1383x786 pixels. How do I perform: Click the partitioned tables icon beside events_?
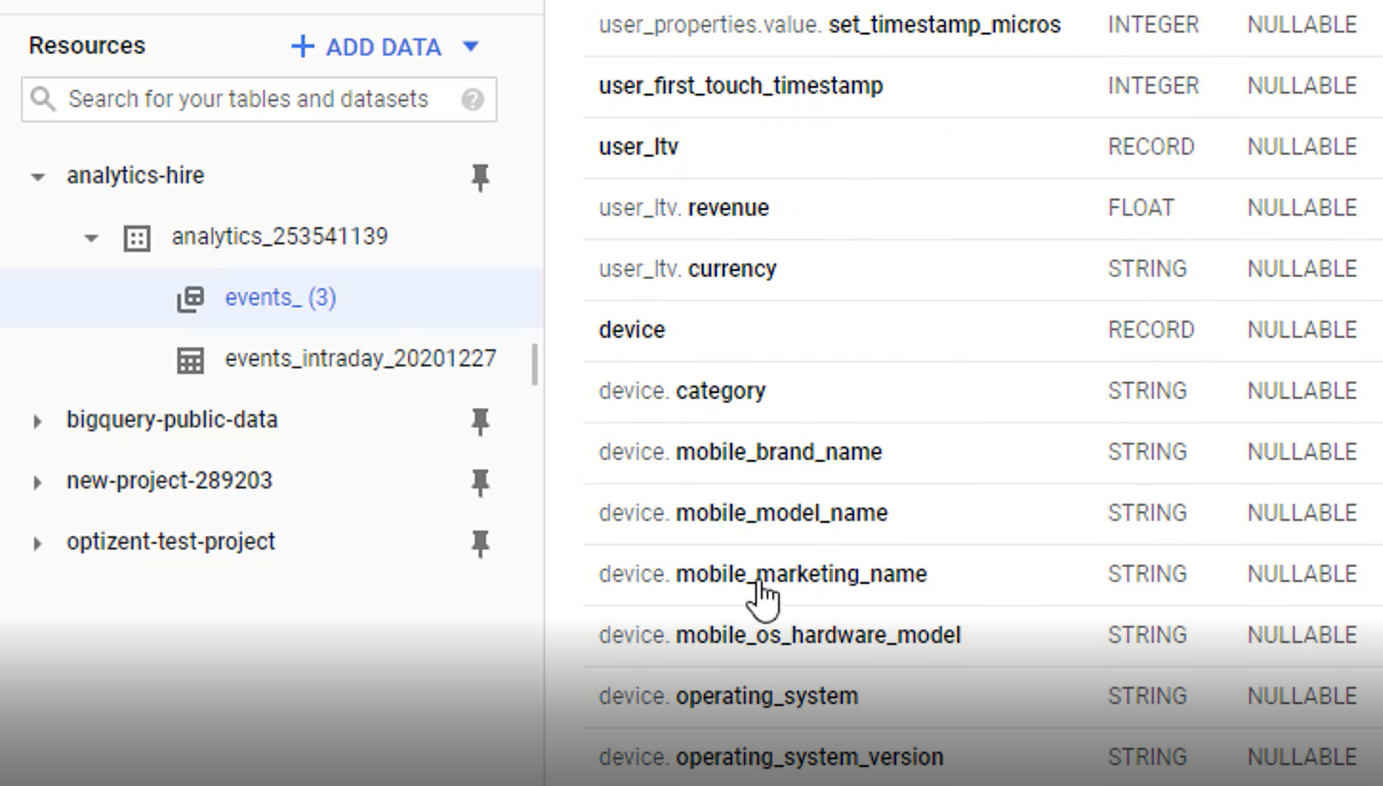point(190,299)
